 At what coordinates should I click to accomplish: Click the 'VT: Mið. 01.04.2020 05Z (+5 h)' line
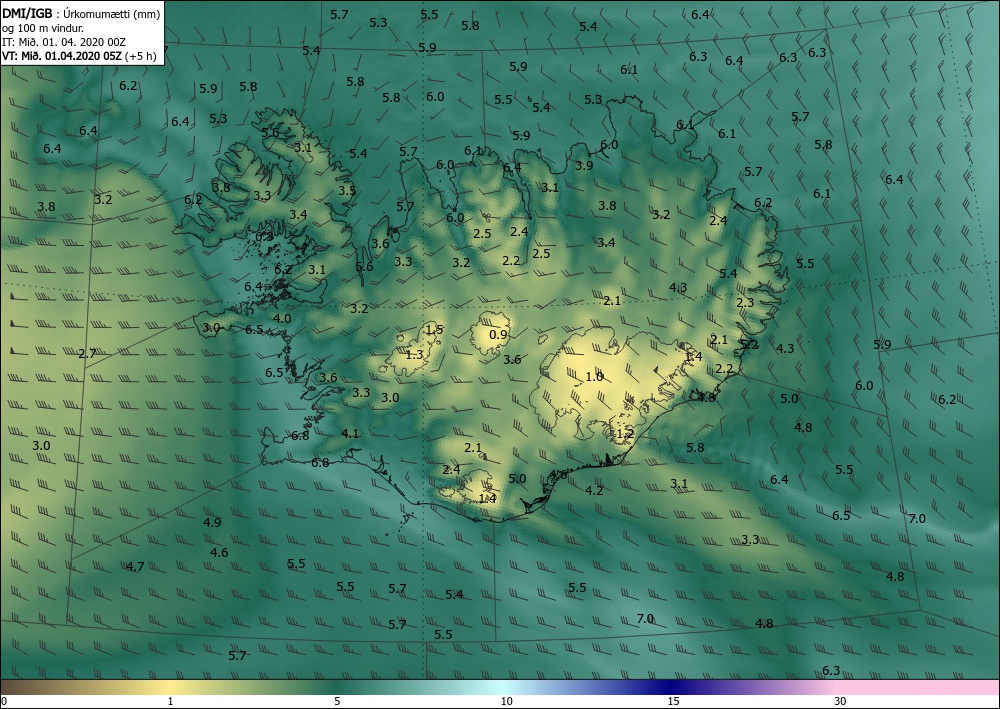click(79, 56)
